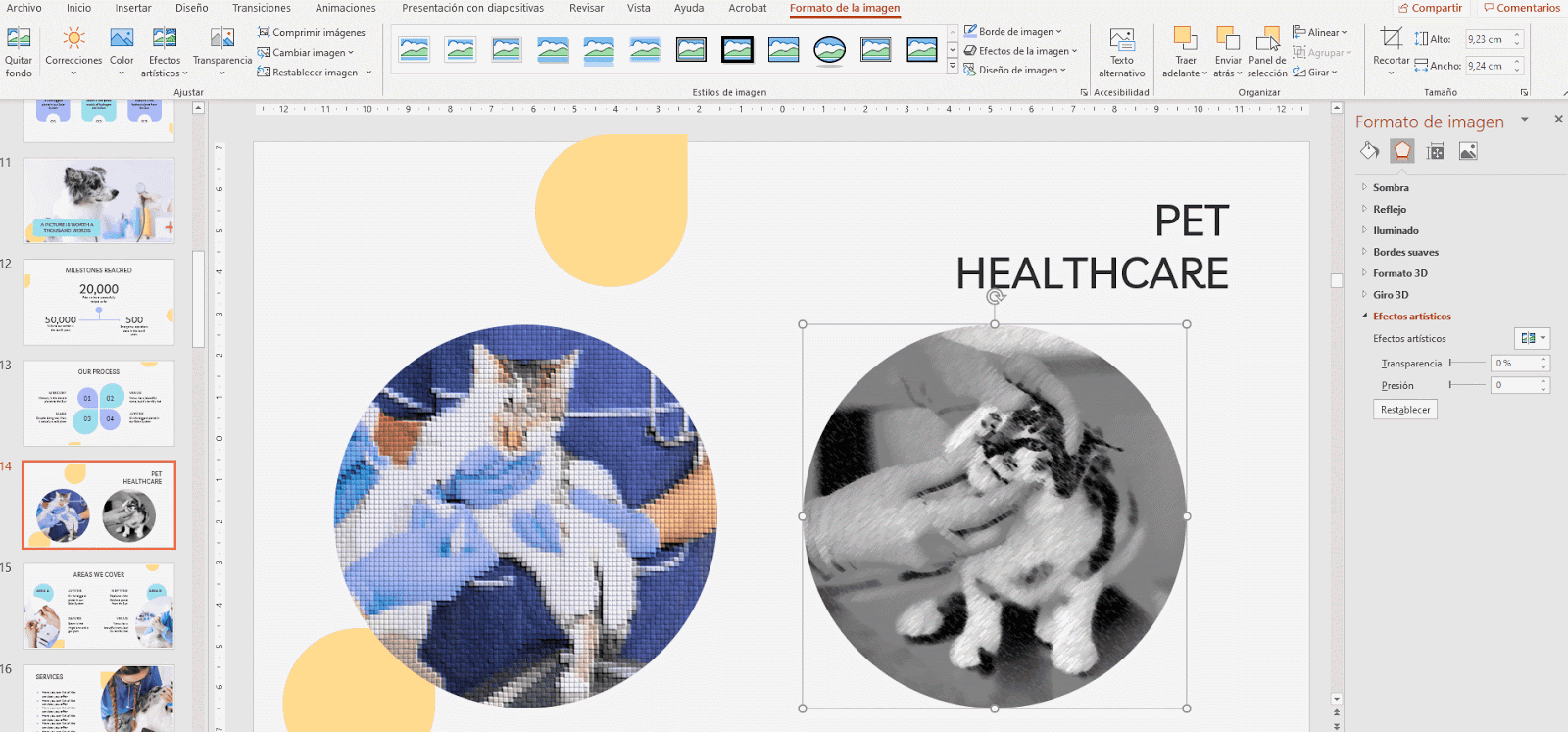1568x732 pixels.
Task: Select slide 13 Our Process thumbnail
Action: [x=99, y=403]
